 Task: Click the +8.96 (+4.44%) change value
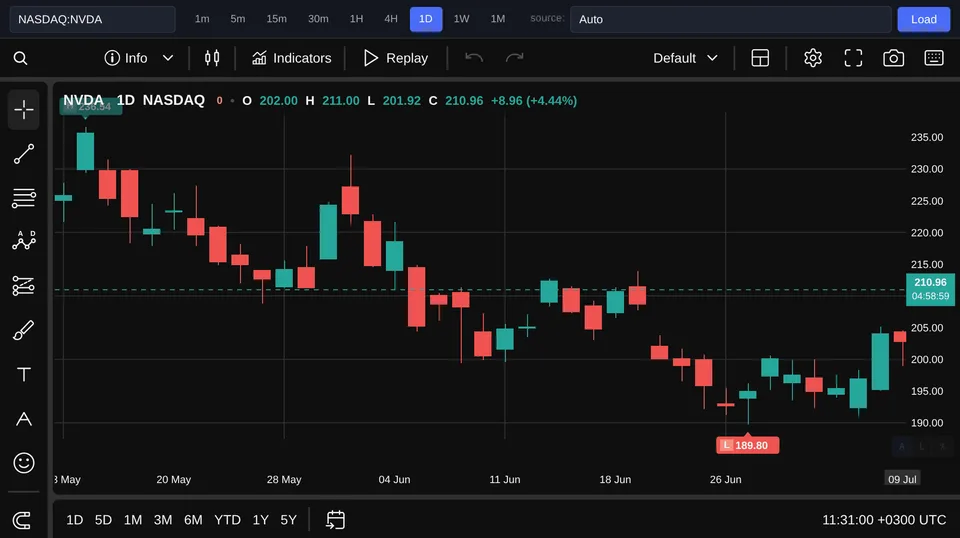(x=534, y=100)
